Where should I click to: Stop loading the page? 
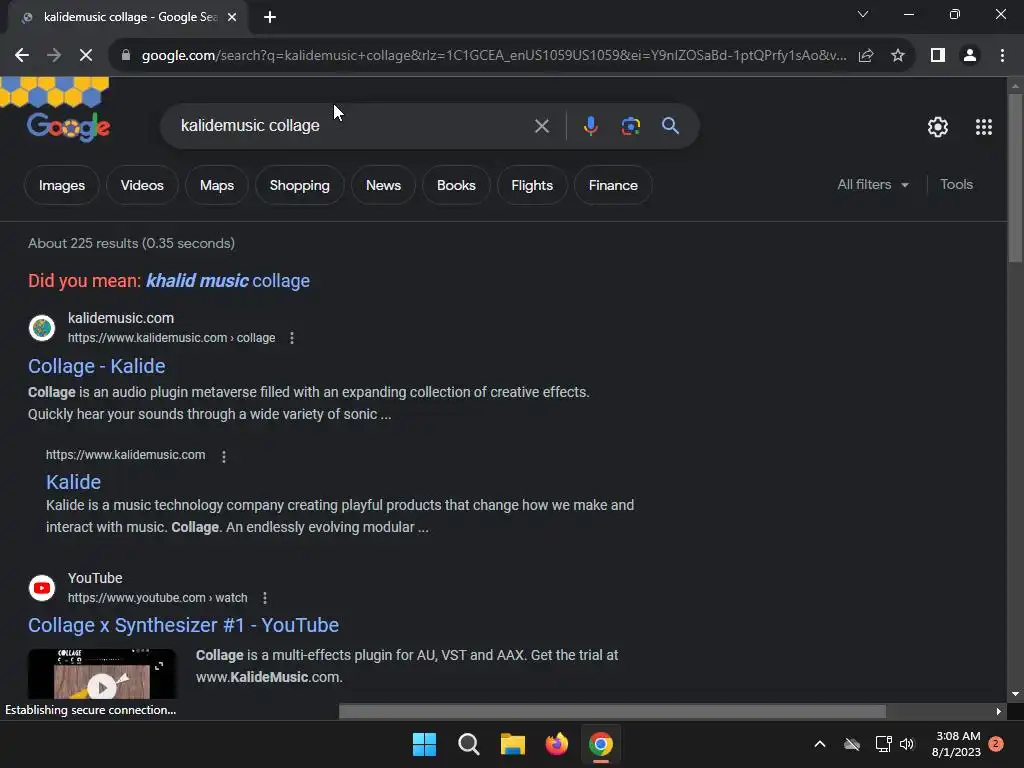tap(86, 56)
